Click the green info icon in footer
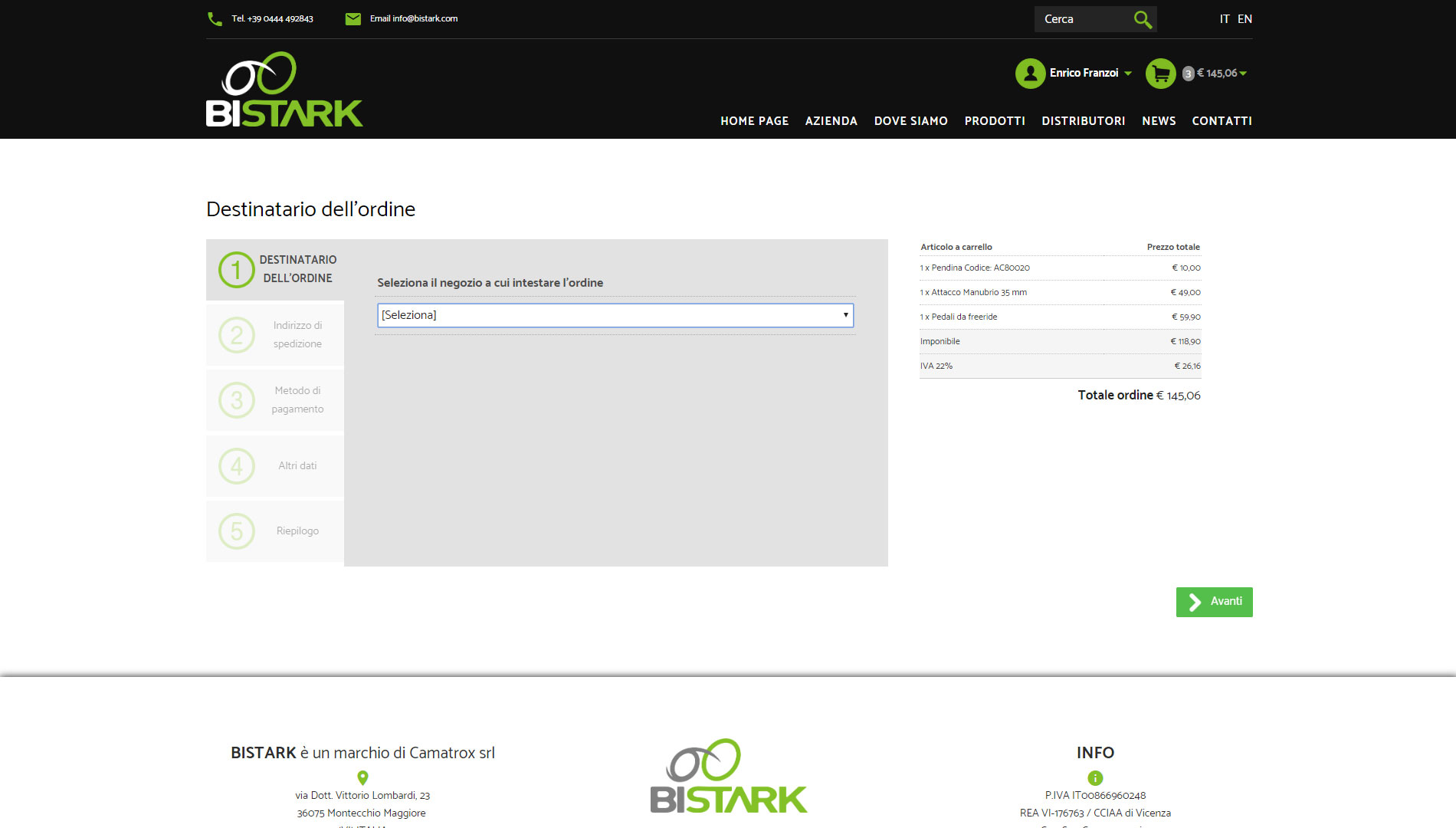 [1095, 777]
